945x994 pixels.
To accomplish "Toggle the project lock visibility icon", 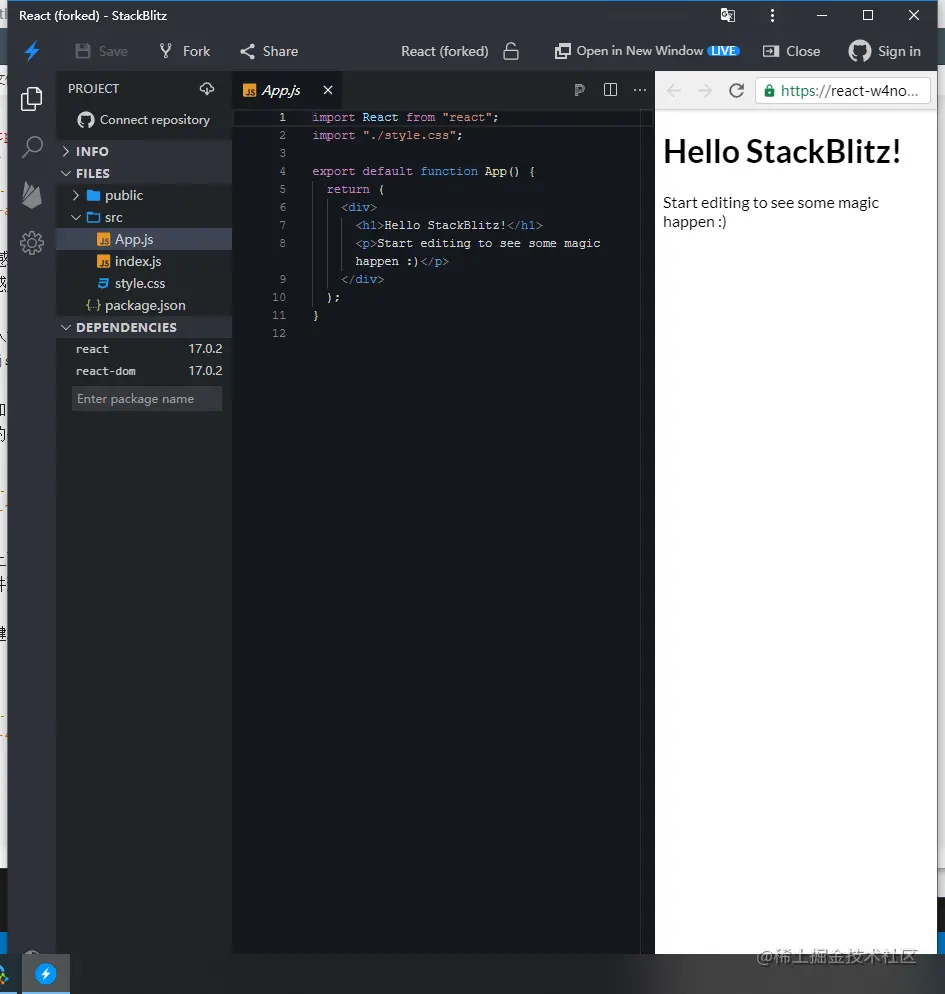I will pos(511,51).
